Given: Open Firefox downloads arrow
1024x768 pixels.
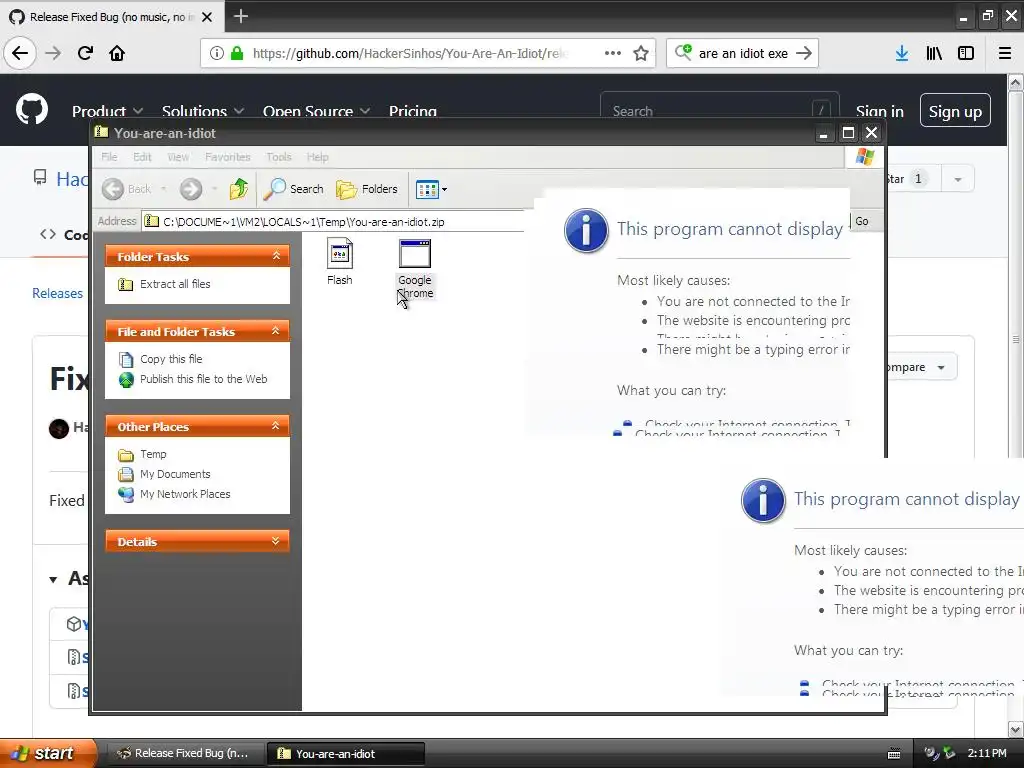Looking at the screenshot, I should (902, 53).
